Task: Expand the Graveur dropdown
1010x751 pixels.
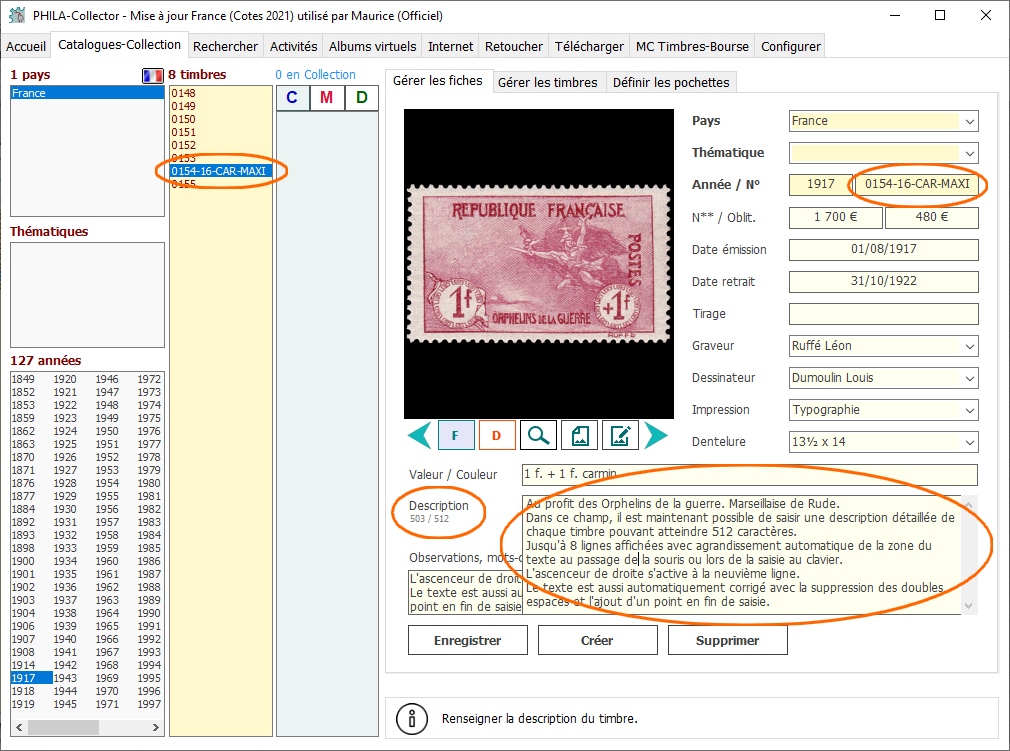Action: click(x=969, y=347)
